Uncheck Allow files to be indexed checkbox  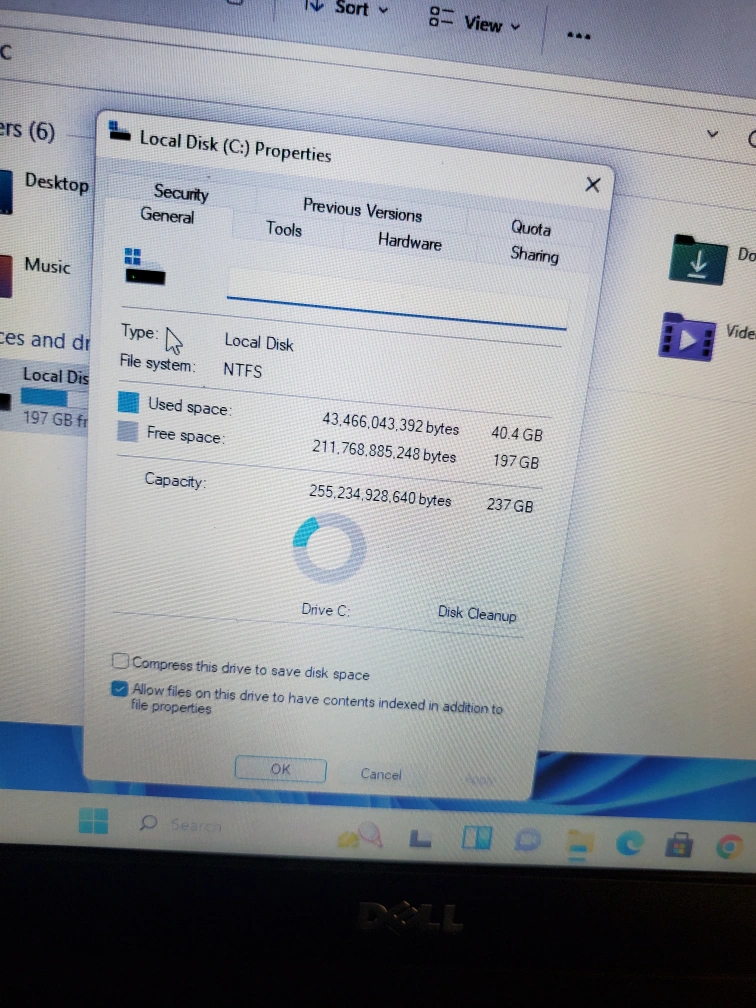pyautogui.click(x=119, y=689)
